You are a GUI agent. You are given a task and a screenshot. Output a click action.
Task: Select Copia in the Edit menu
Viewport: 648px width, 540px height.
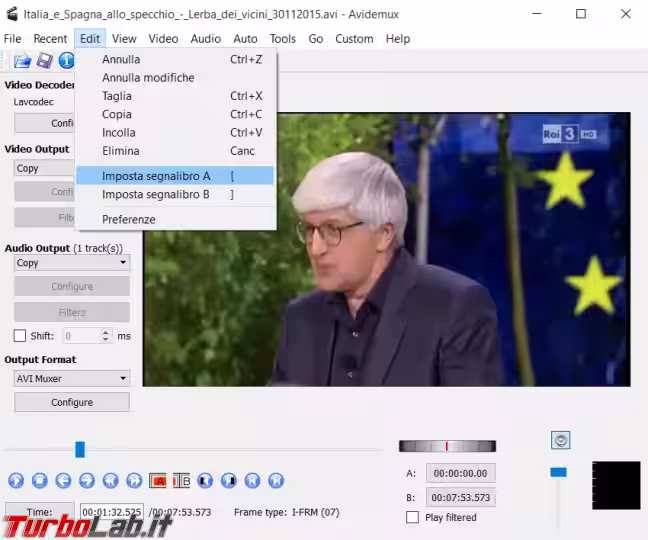pos(175,114)
